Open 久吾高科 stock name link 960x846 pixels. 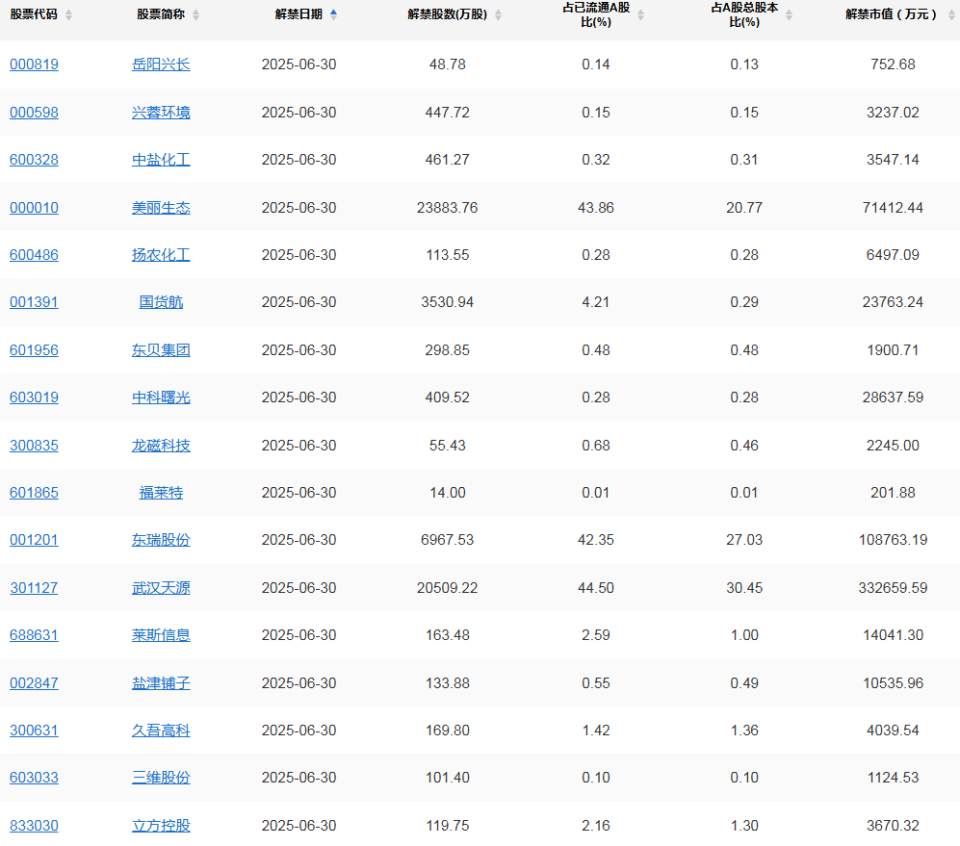pyautogui.click(x=161, y=730)
